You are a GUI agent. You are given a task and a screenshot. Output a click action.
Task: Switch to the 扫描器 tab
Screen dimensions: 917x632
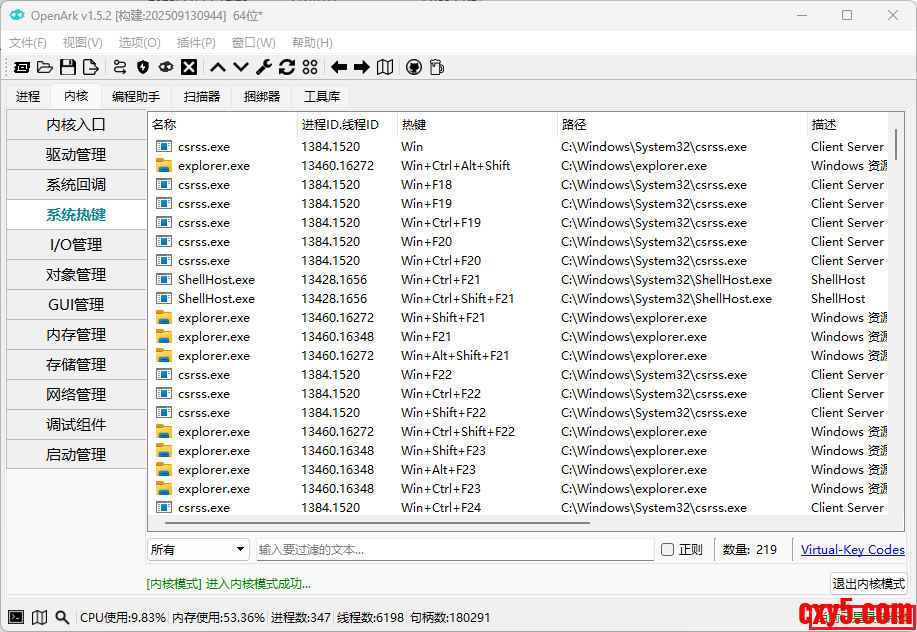tap(202, 96)
